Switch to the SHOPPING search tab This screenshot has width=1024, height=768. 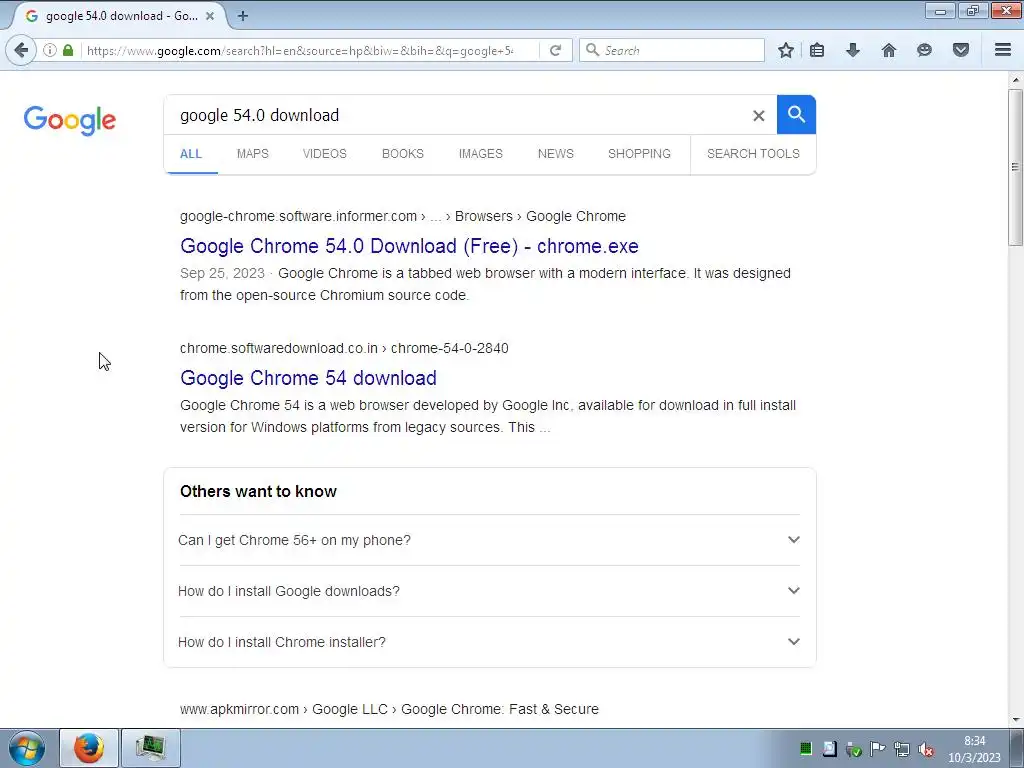639,154
